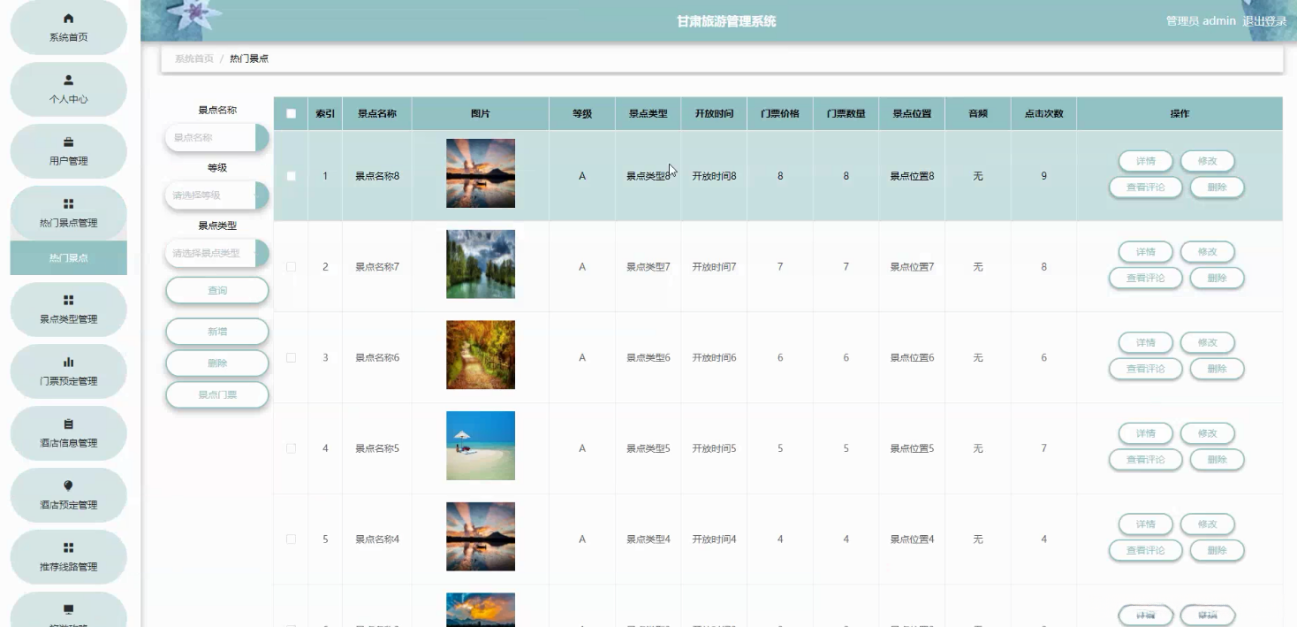This screenshot has width=1297, height=627.
Task: Focus the 景点名称 search input
Action: tap(217, 138)
